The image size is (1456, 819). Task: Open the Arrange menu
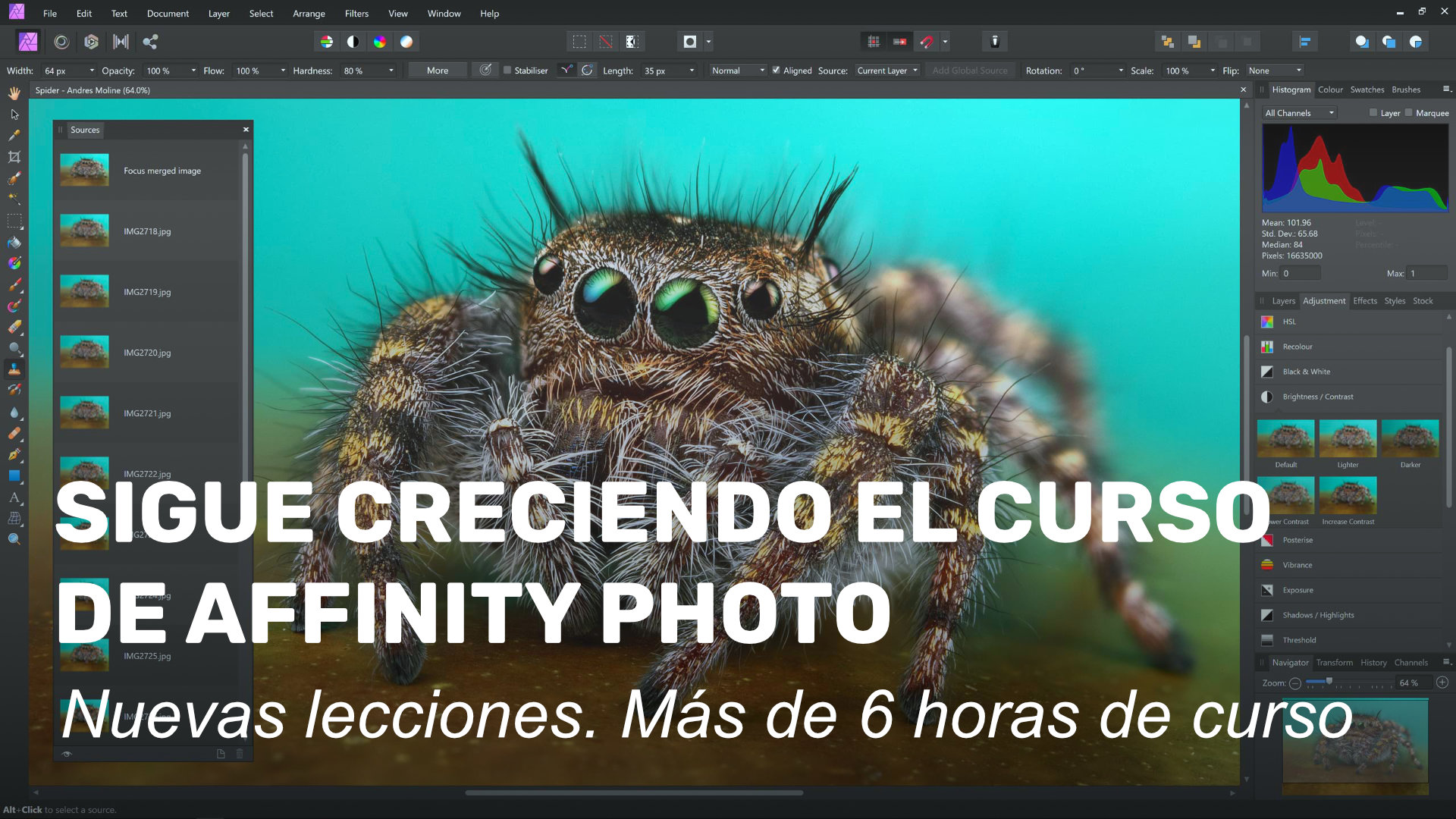pos(309,14)
